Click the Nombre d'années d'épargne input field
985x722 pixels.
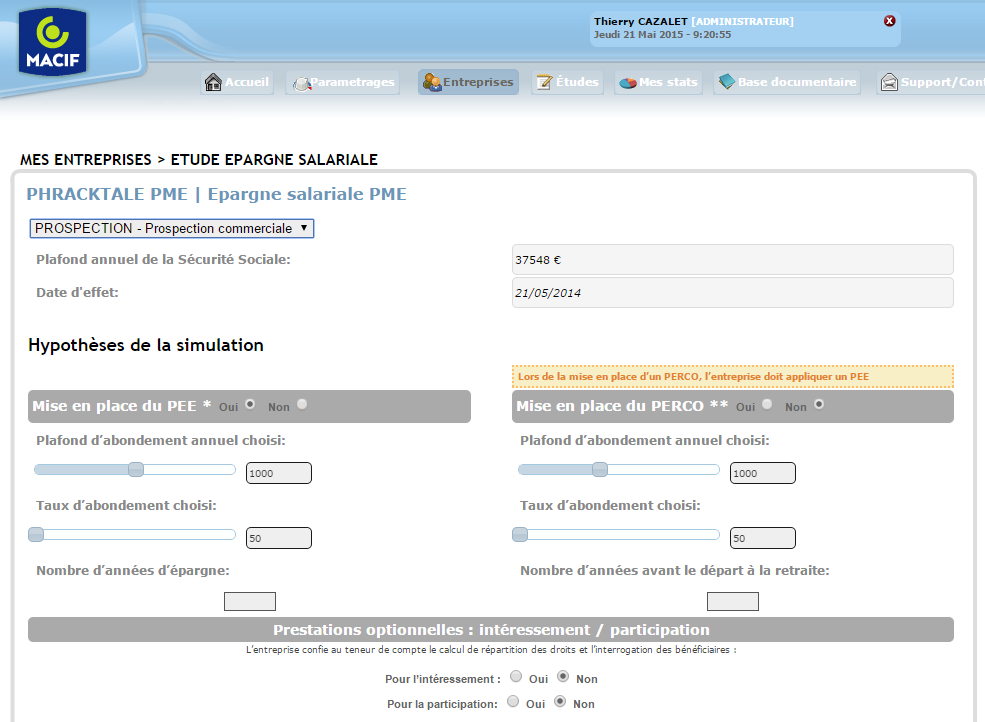(x=249, y=600)
